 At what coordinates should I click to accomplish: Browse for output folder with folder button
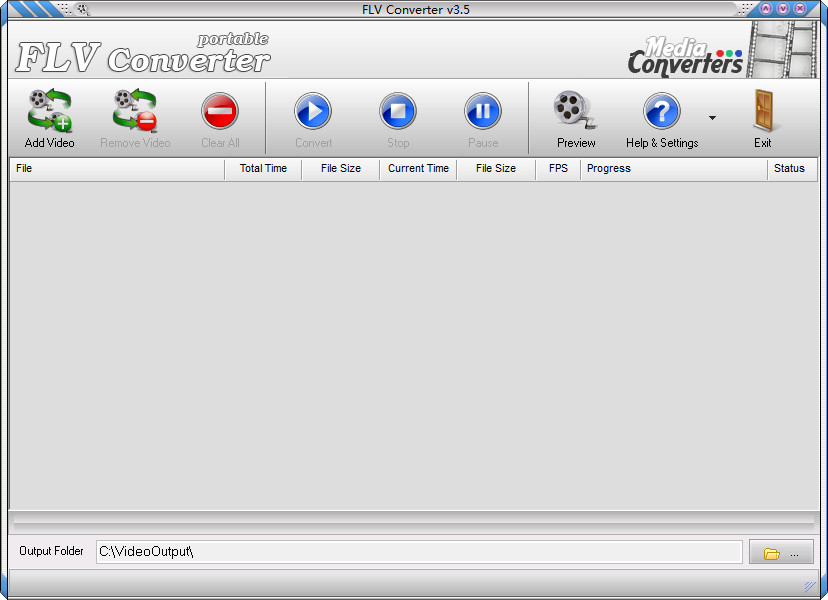[781, 552]
